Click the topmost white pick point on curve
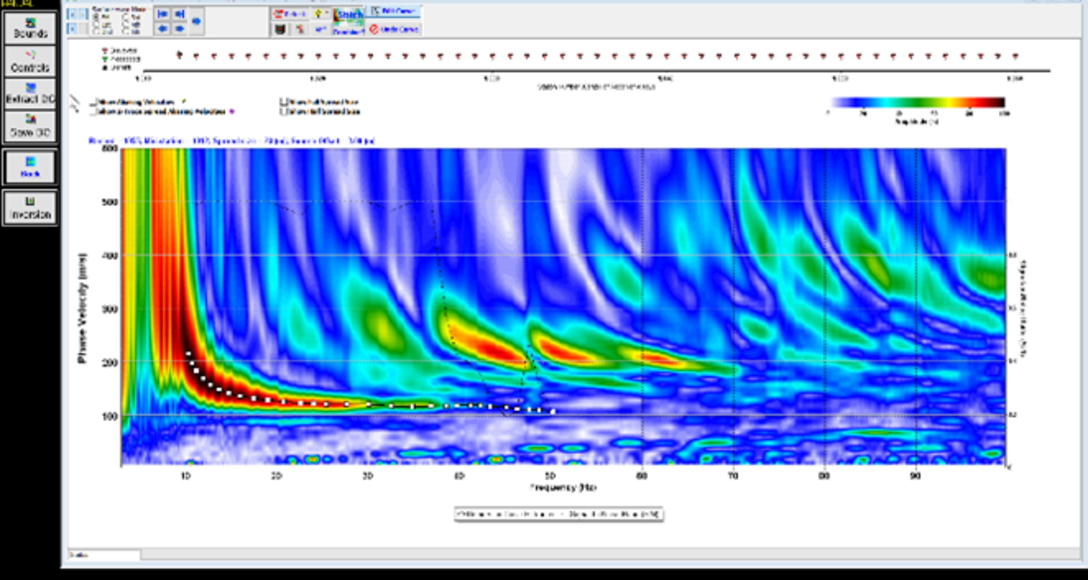Screen dimensions: 1088x580 (187, 354)
